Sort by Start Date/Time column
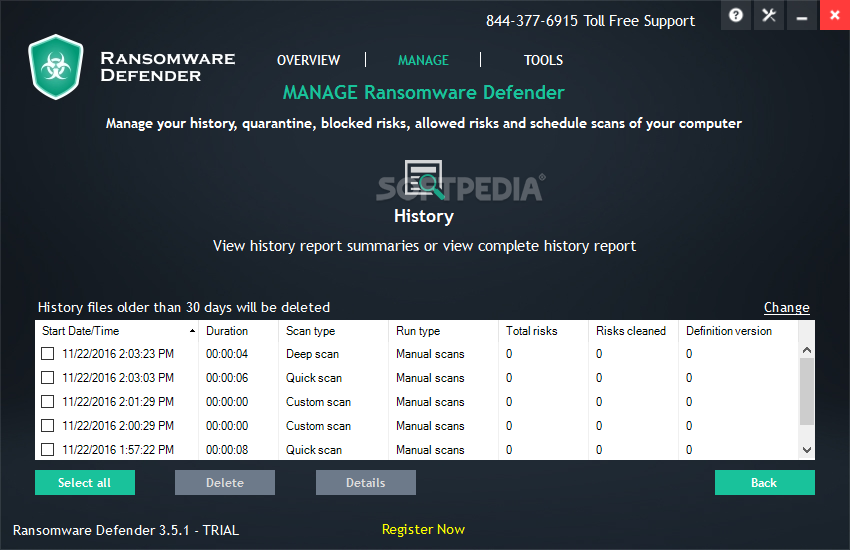Image resolution: width=850 pixels, height=550 pixels. click(117, 331)
